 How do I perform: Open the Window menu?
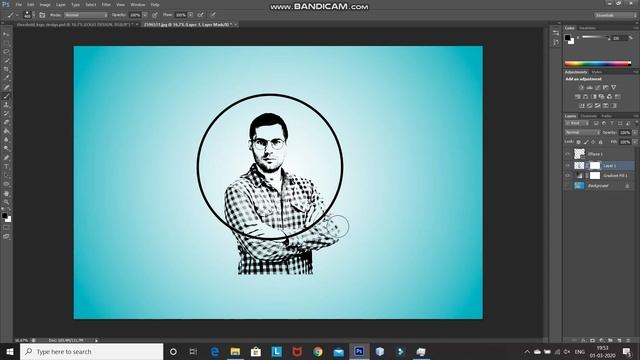click(x=138, y=4)
